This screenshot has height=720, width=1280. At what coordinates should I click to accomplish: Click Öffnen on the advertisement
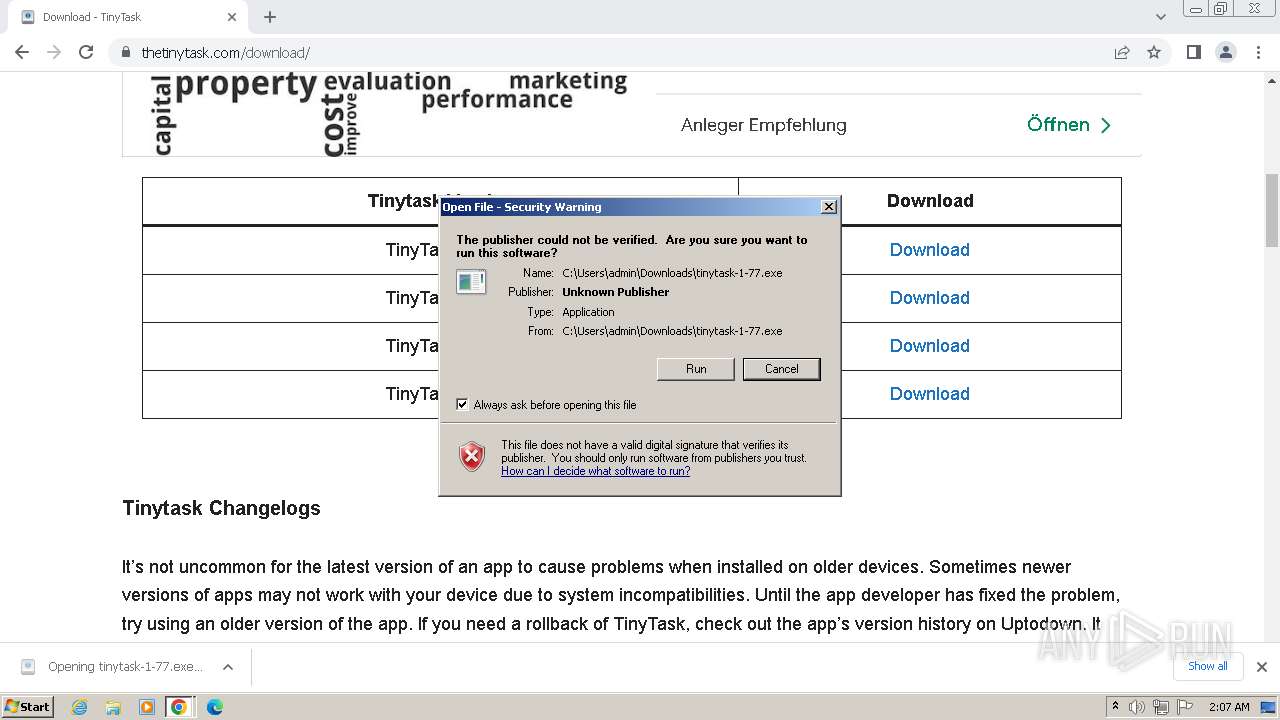coord(1068,125)
